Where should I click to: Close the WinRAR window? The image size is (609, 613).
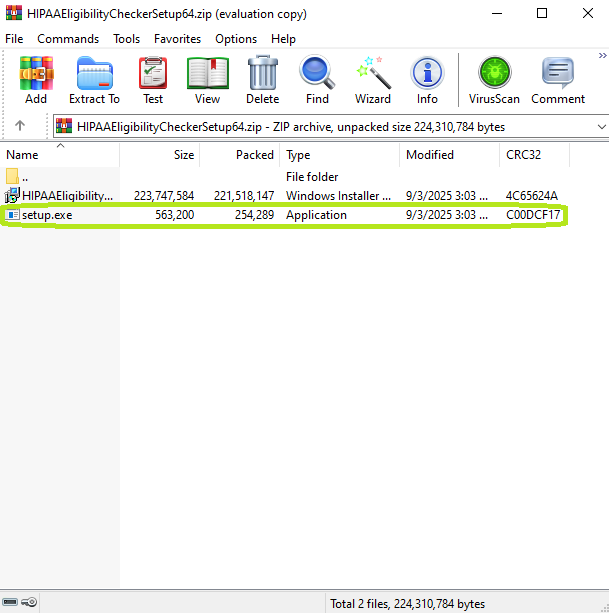(588, 13)
